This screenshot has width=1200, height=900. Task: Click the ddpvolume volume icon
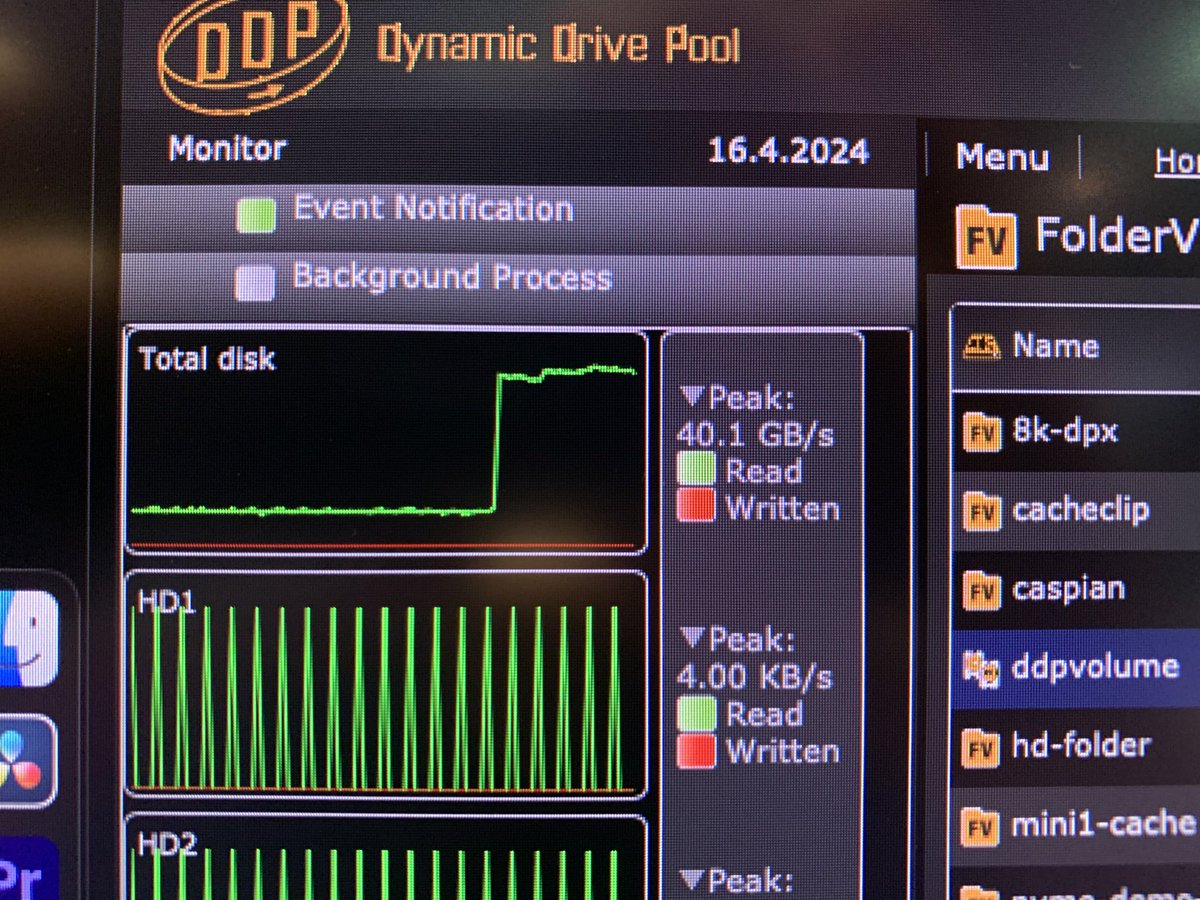tap(981, 668)
